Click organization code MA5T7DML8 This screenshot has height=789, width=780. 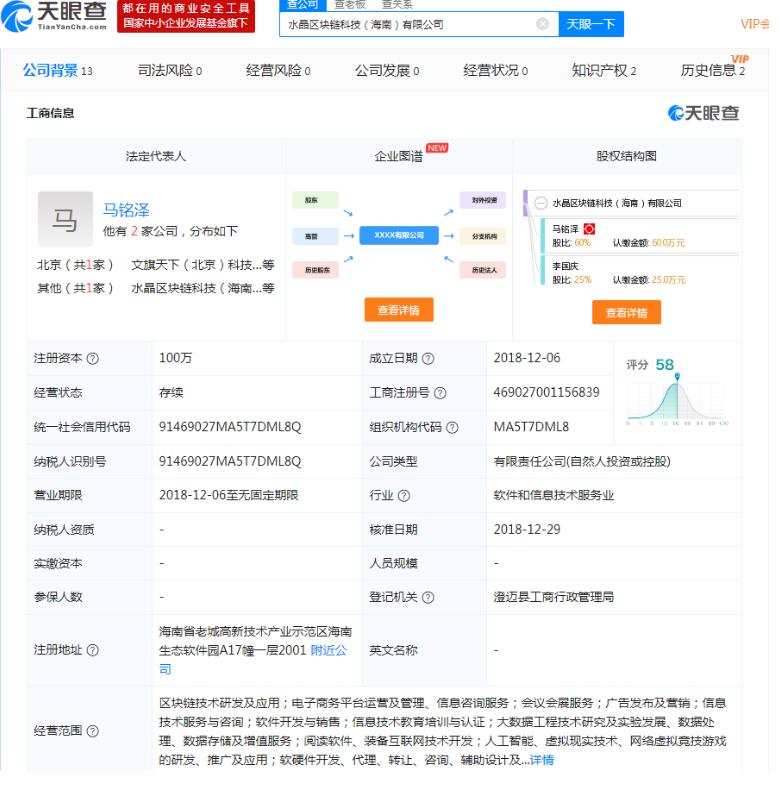pos(531,427)
